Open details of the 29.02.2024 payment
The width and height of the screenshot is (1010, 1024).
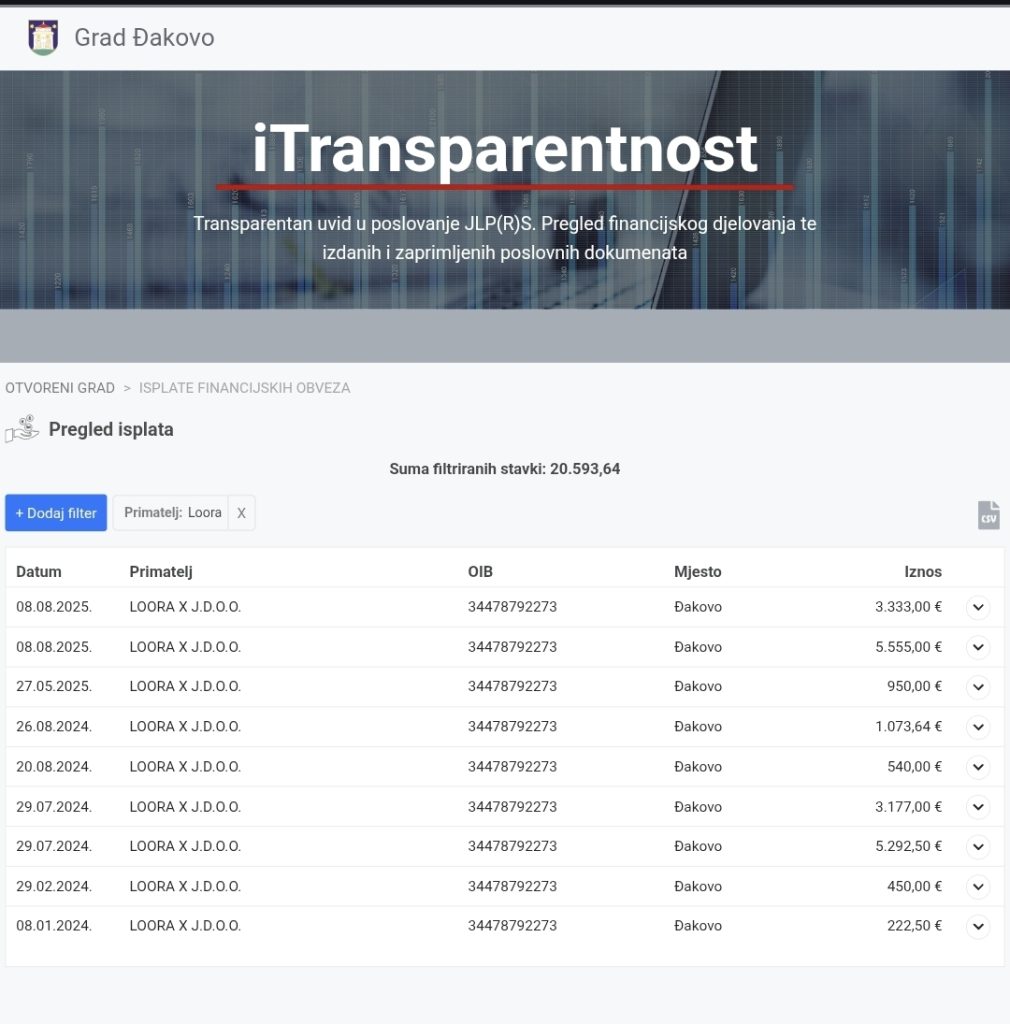[978, 887]
